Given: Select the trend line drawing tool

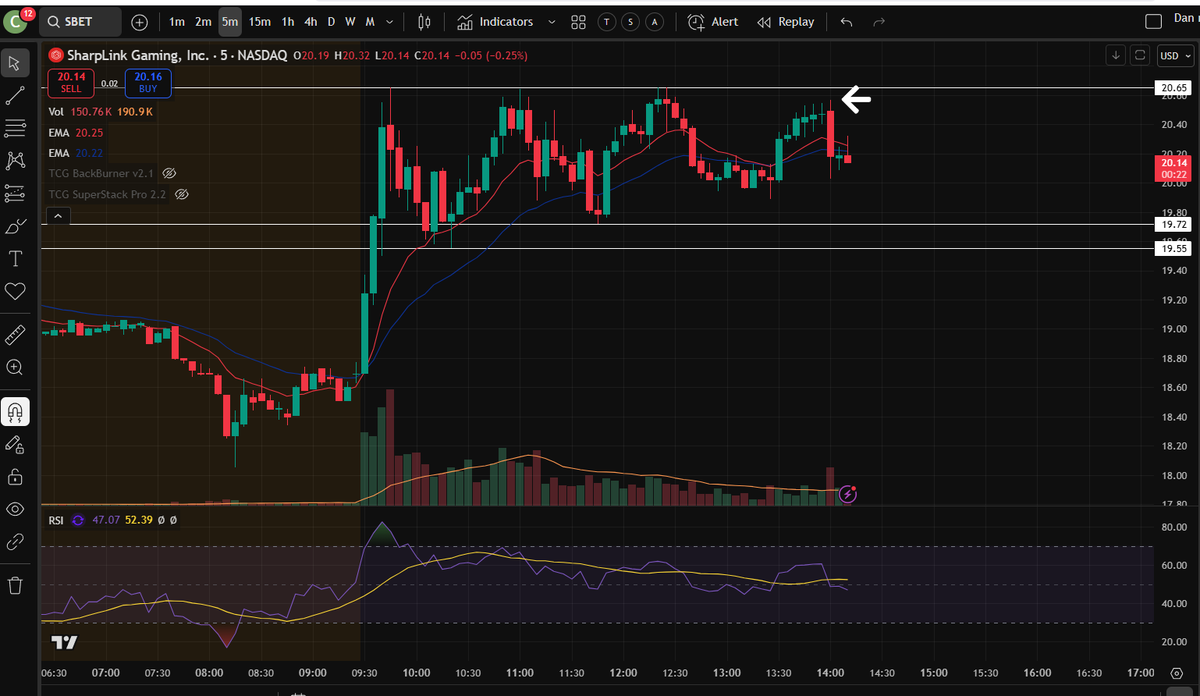Looking at the screenshot, I should coord(15,96).
